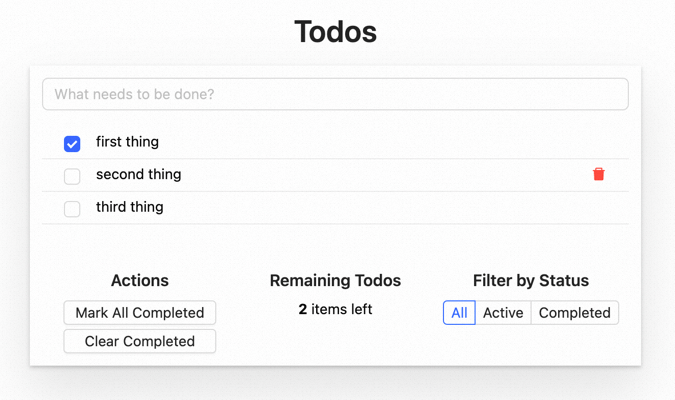The image size is (675, 400).
Task: Delete the 'second thing' todo with trash icon
Action: [x=599, y=174]
